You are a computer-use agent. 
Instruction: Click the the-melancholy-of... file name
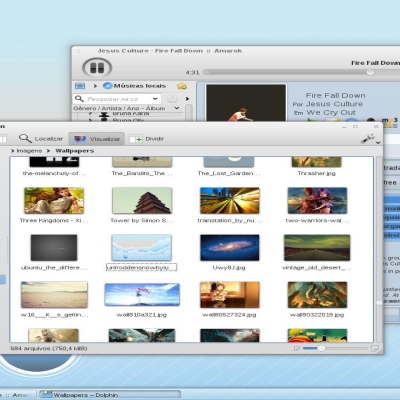[54, 173]
